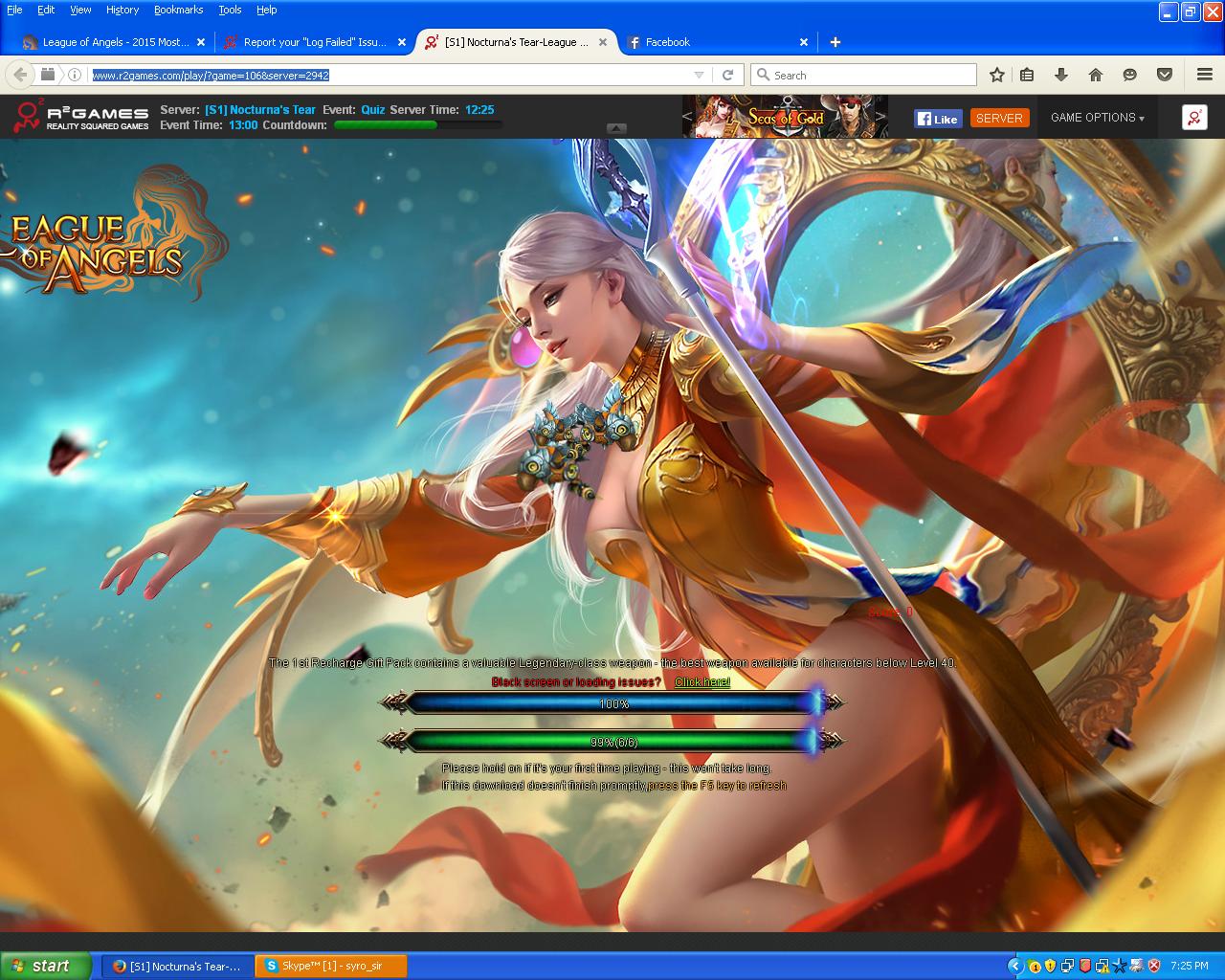Image resolution: width=1225 pixels, height=980 pixels.
Task: Bookmark this page with the star icon
Action: (997, 75)
